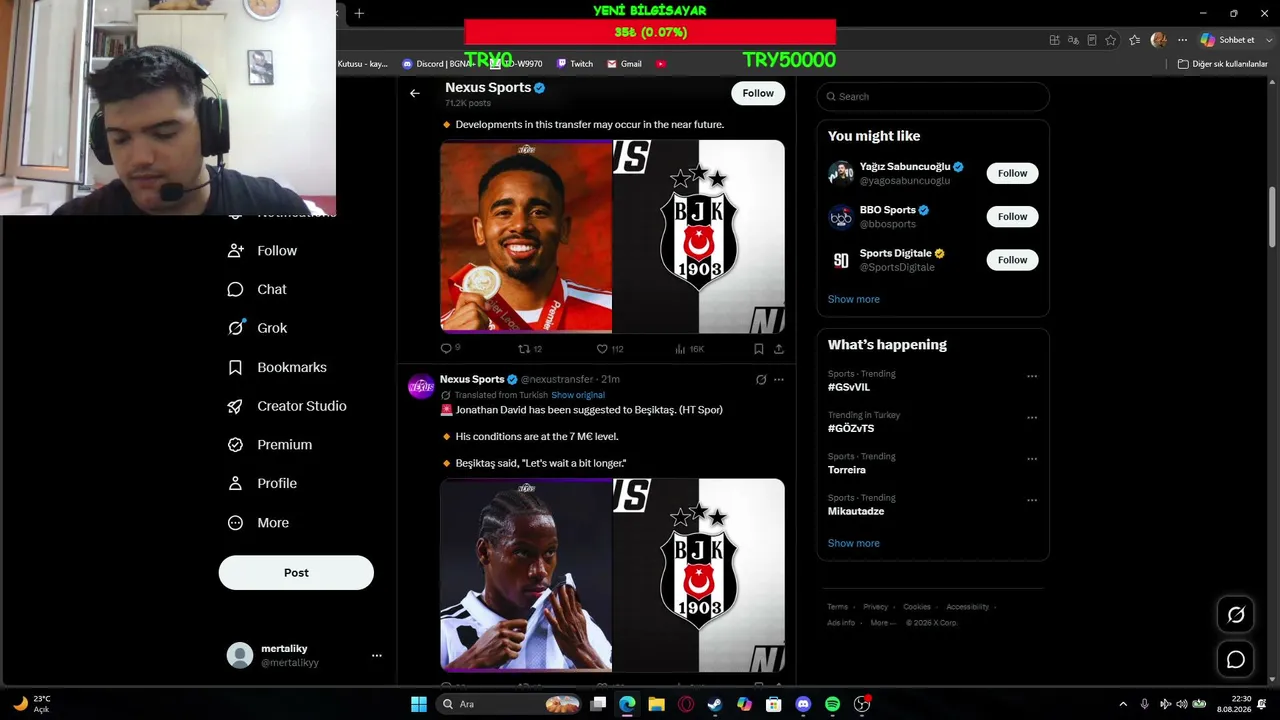Screen dimensions: 1280x720
Task: Open account options for mertaliky
Action: click(377, 656)
